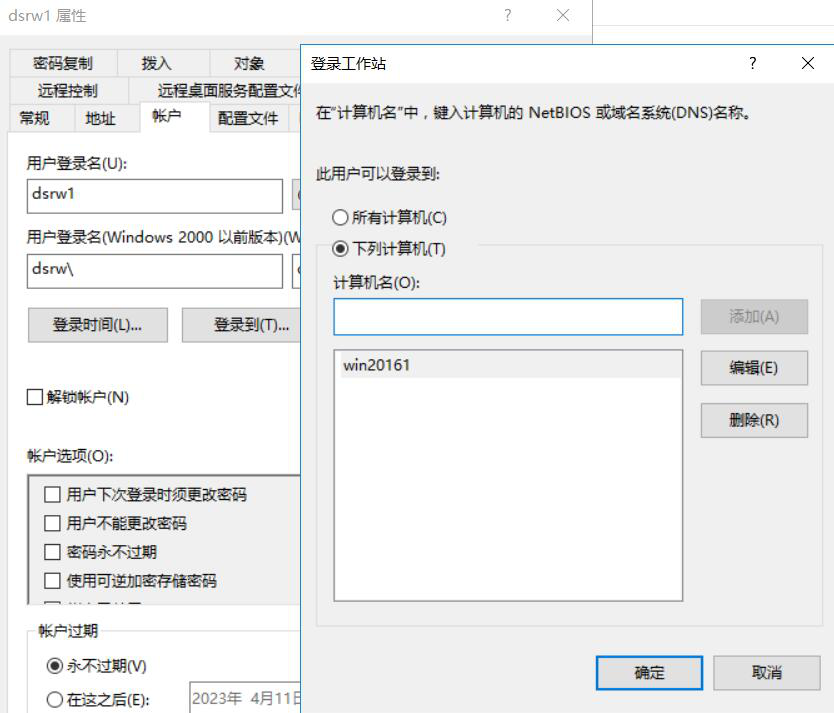This screenshot has height=713, width=834.
Task: Switch to 常规 tab
Action: click(x=41, y=118)
